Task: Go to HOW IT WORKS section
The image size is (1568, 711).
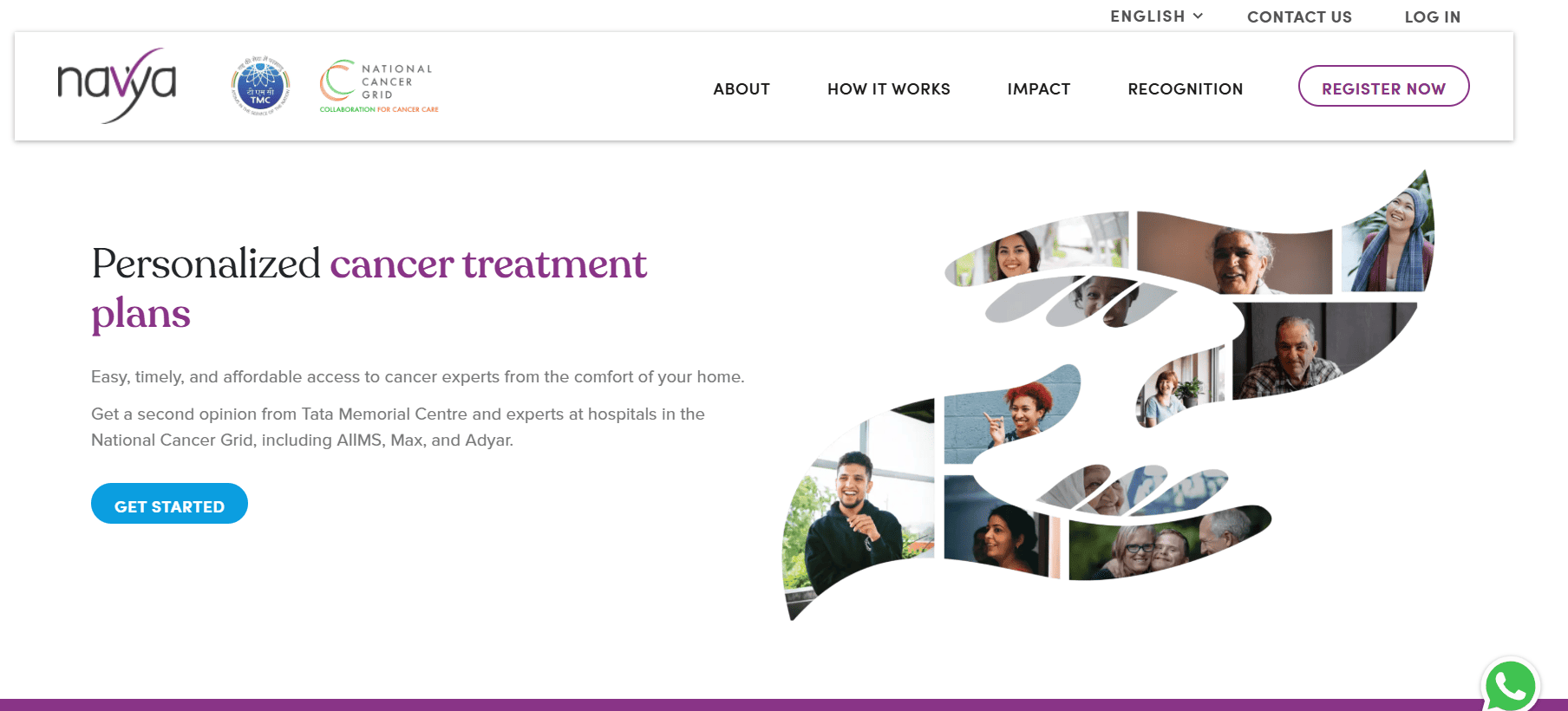Action: click(x=889, y=88)
